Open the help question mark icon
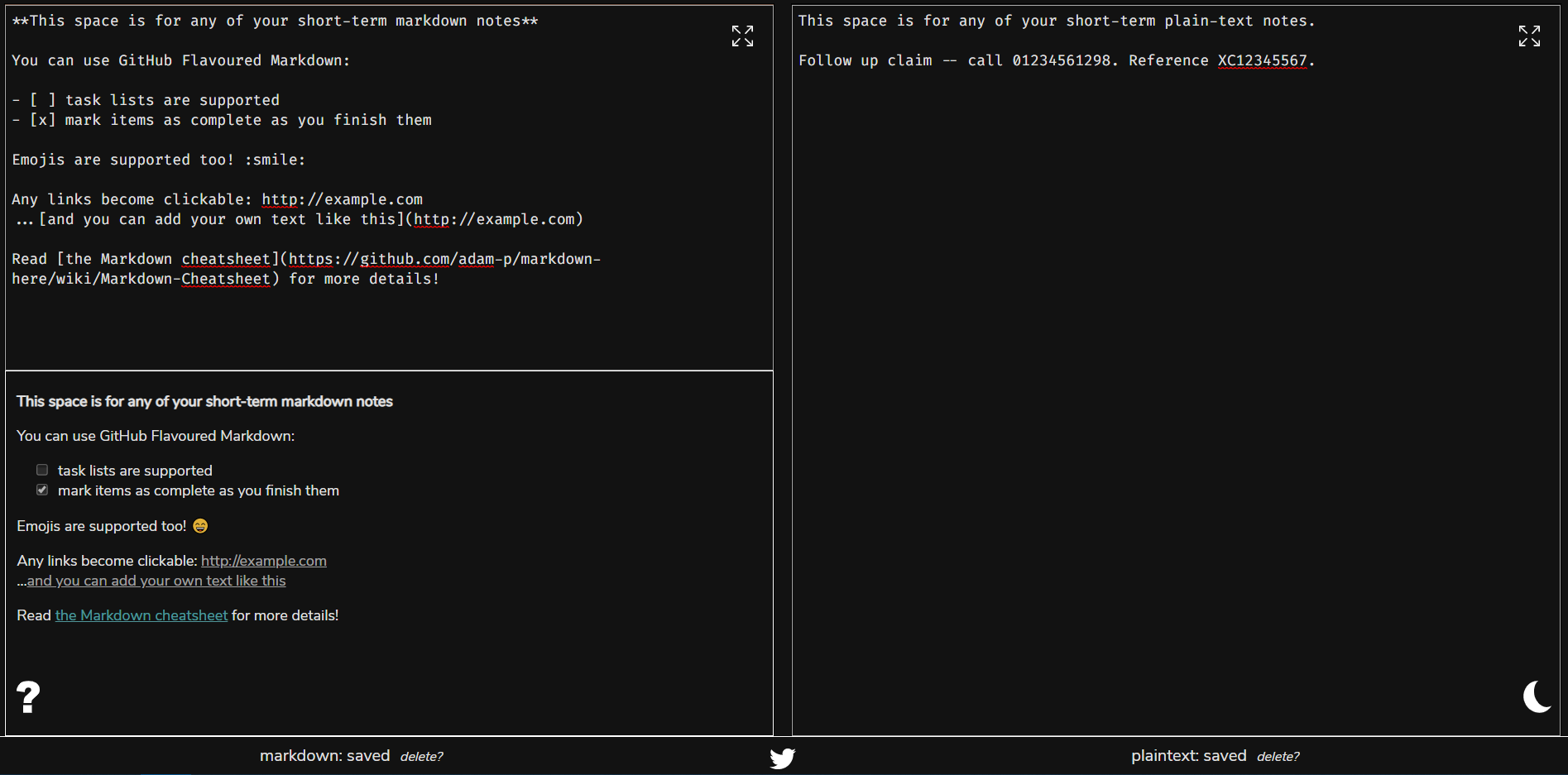 point(28,697)
